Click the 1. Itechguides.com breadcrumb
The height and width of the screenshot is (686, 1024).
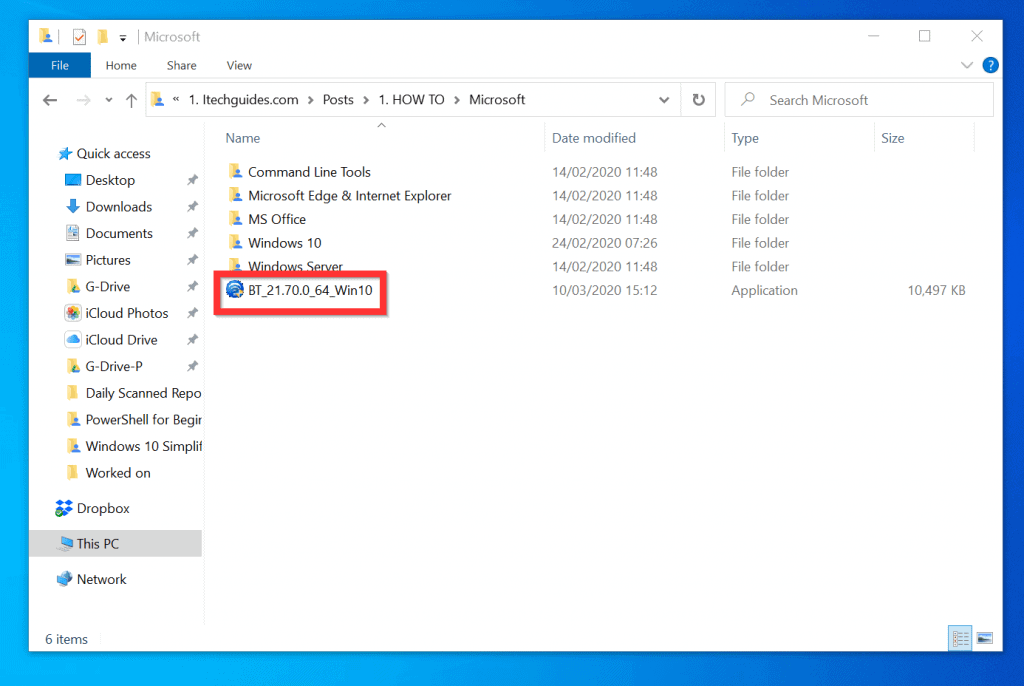pyautogui.click(x=244, y=100)
